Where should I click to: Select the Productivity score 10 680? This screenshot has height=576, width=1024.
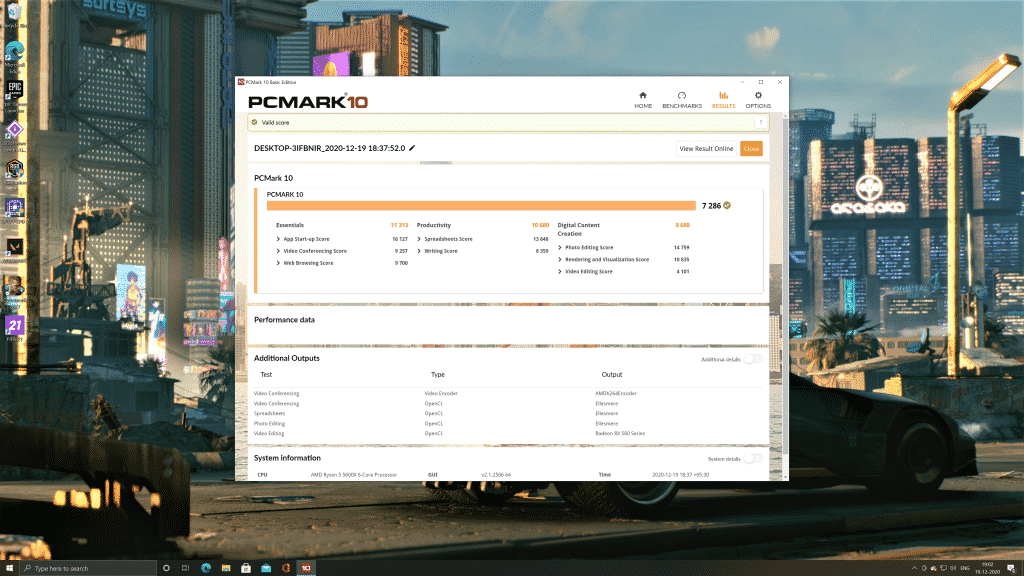[x=540, y=225]
